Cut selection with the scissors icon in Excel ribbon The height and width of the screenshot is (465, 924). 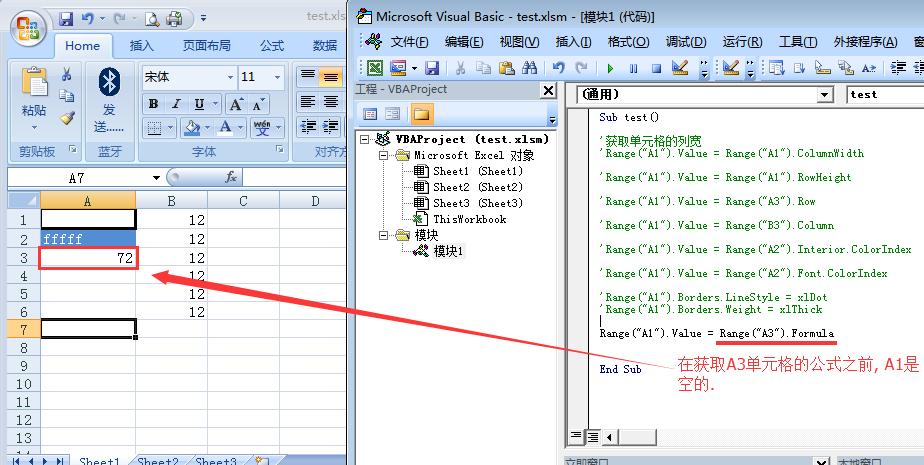[67, 74]
